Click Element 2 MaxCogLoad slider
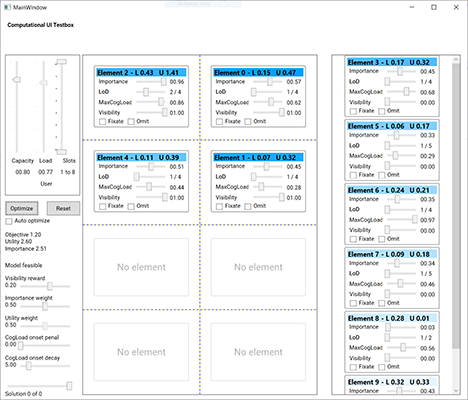Image resolution: width=468 pixels, height=400 pixels. click(151, 102)
